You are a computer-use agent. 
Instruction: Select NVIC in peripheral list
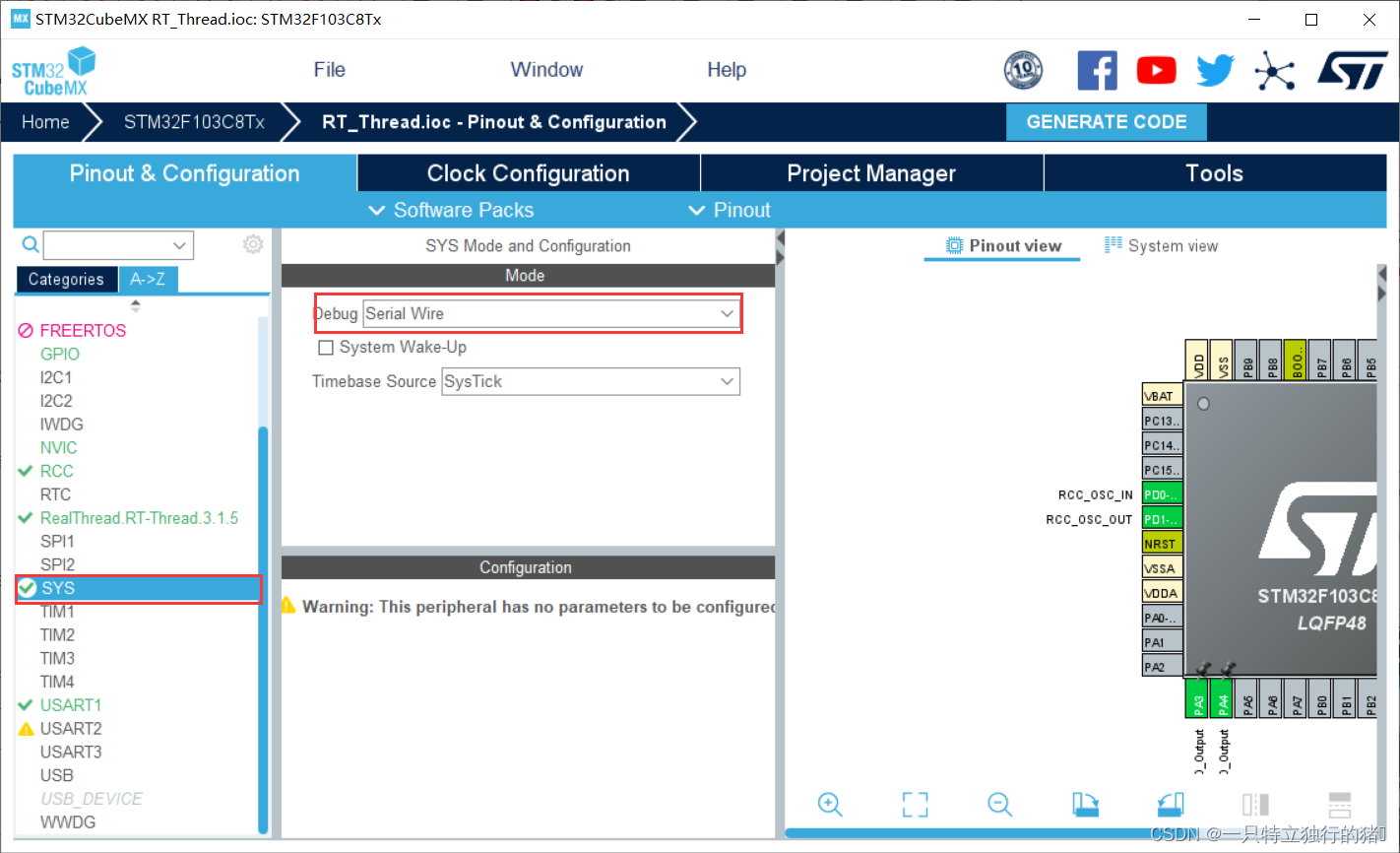58,448
